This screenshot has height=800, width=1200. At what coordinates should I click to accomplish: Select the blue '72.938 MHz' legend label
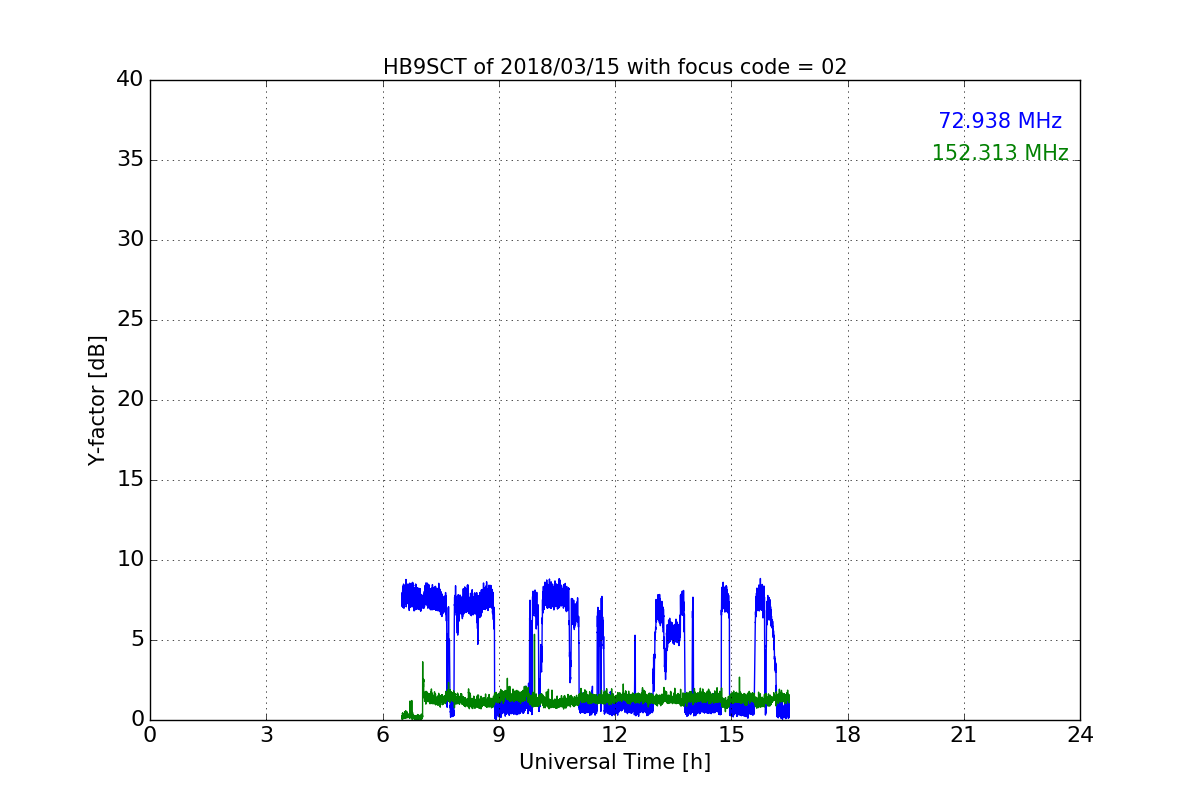point(1000,121)
